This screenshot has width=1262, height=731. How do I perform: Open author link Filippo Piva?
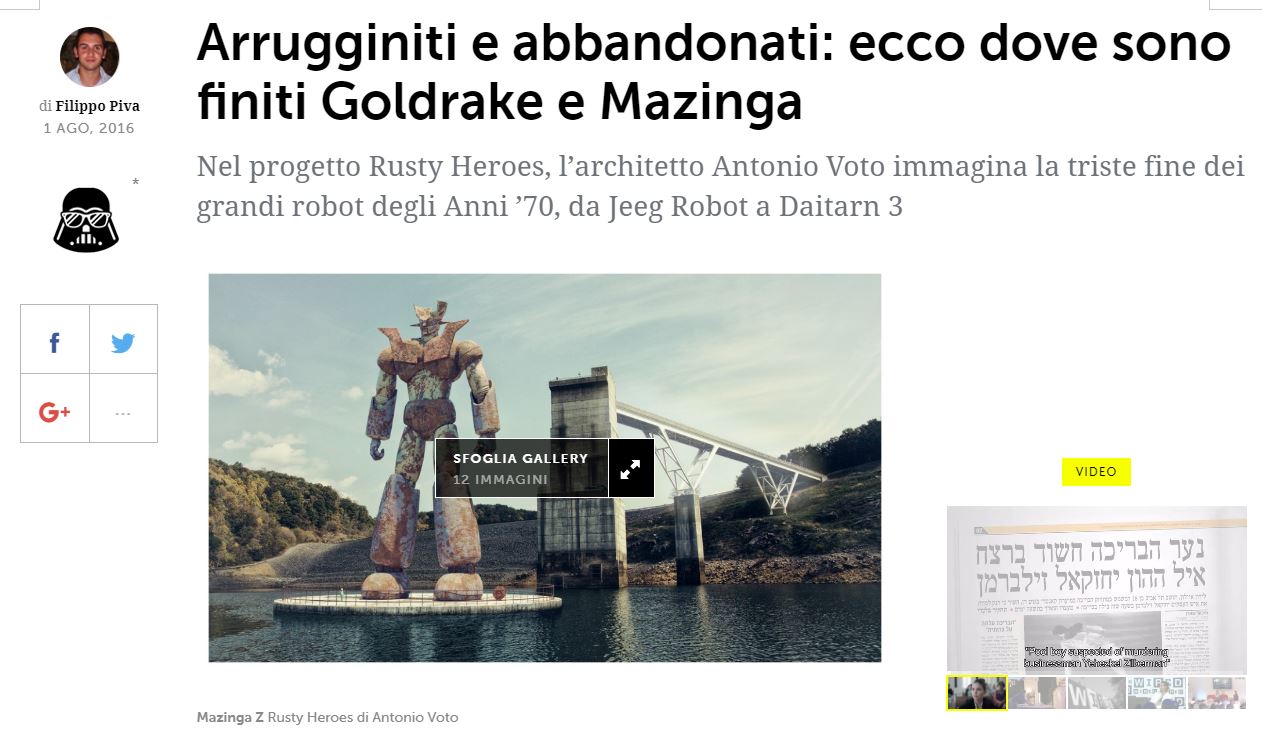point(97,106)
